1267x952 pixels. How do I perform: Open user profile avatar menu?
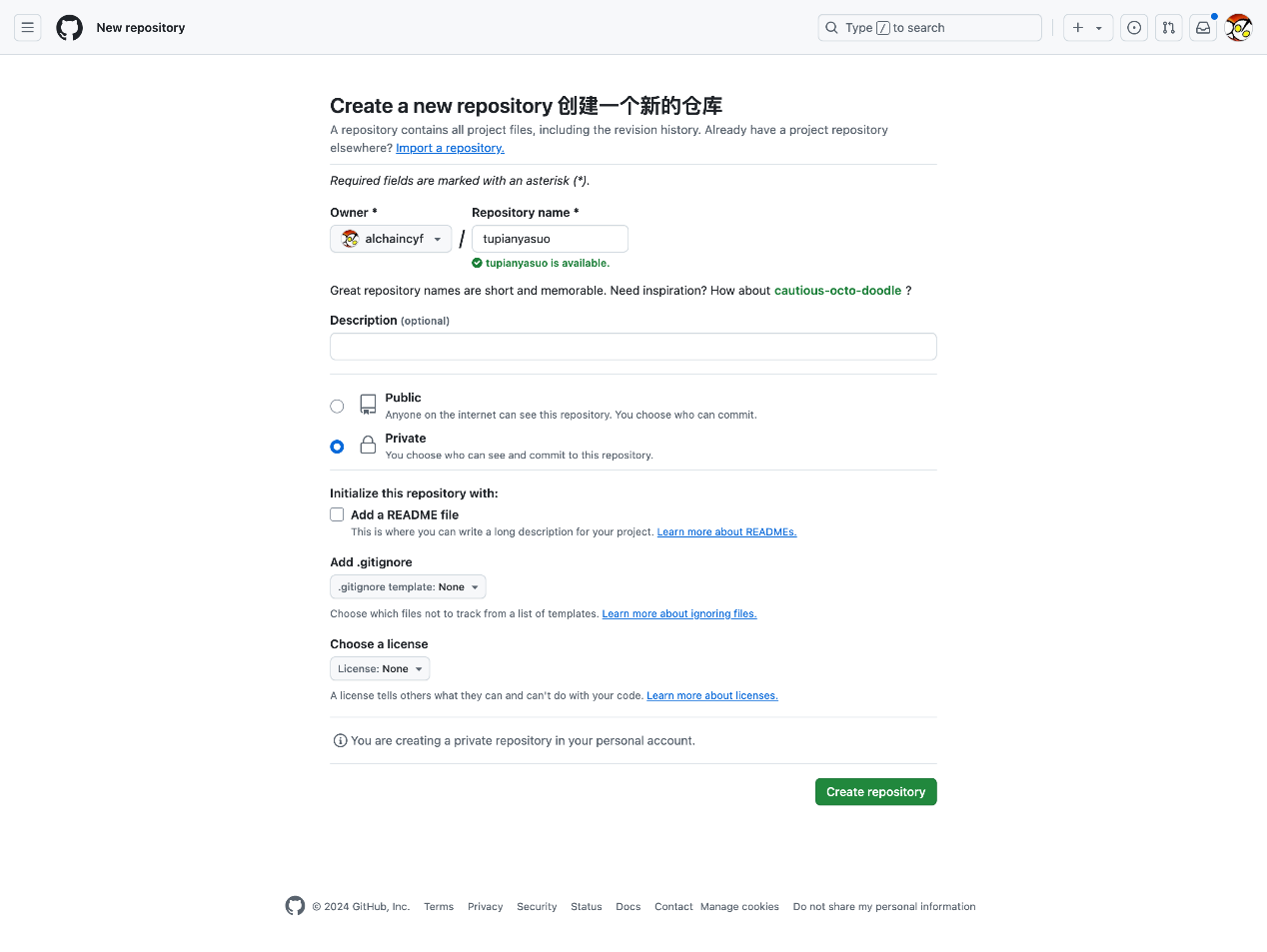click(x=1238, y=28)
